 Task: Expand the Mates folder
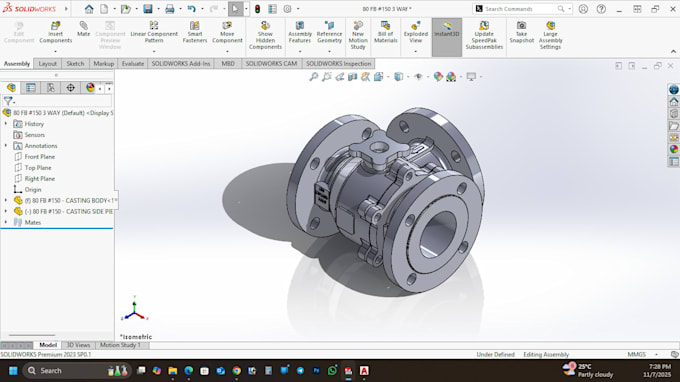click(6, 222)
